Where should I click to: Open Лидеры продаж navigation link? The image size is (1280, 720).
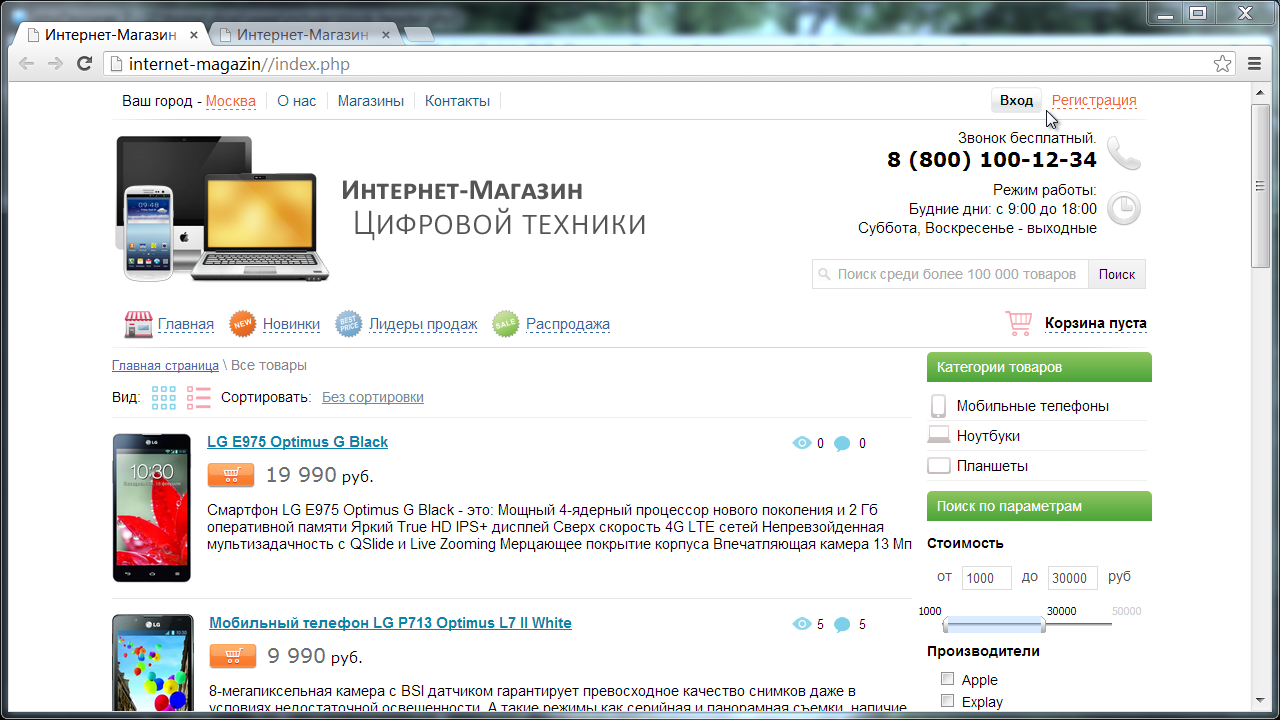423,324
